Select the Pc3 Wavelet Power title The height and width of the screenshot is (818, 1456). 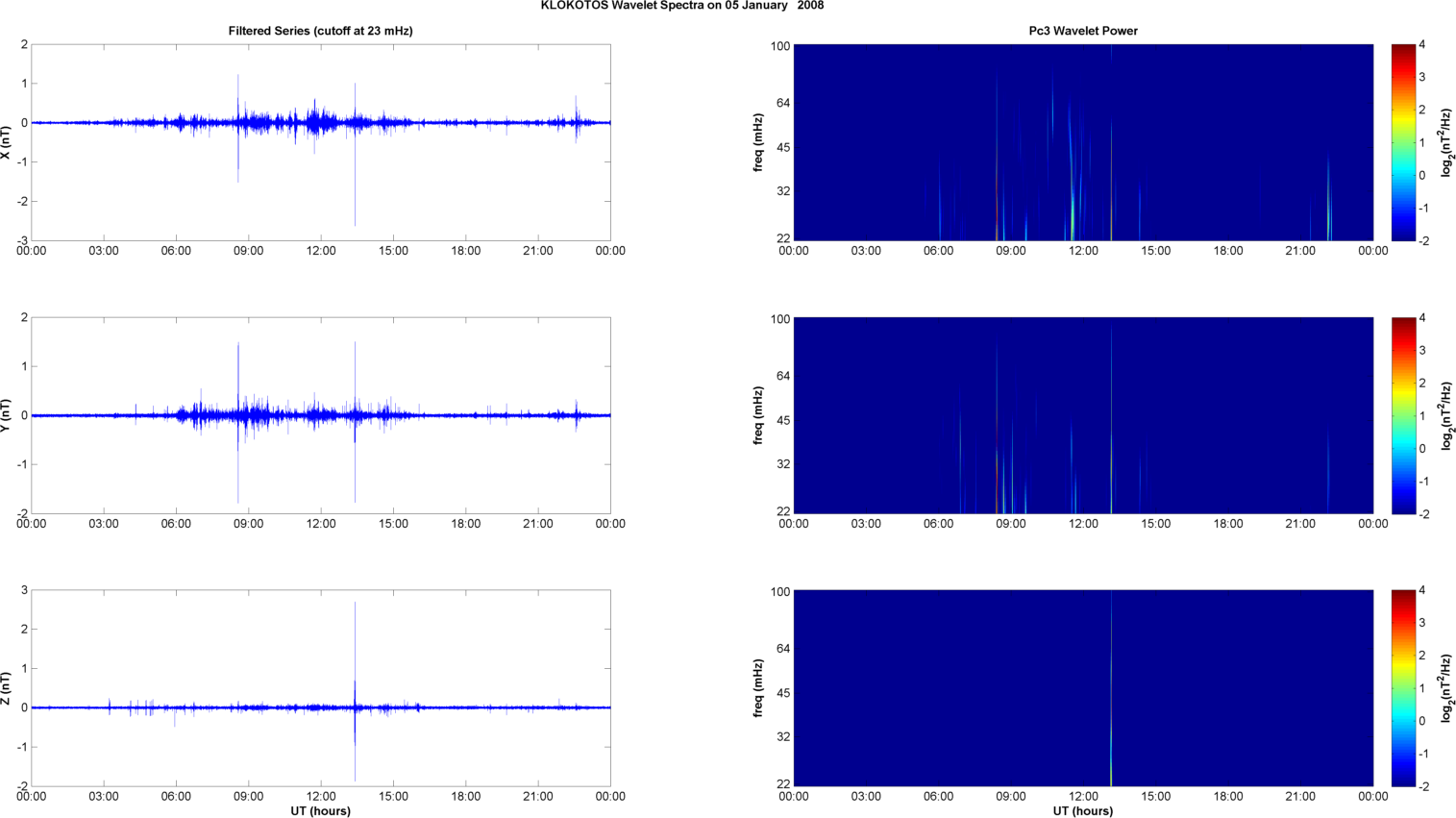click(1082, 31)
